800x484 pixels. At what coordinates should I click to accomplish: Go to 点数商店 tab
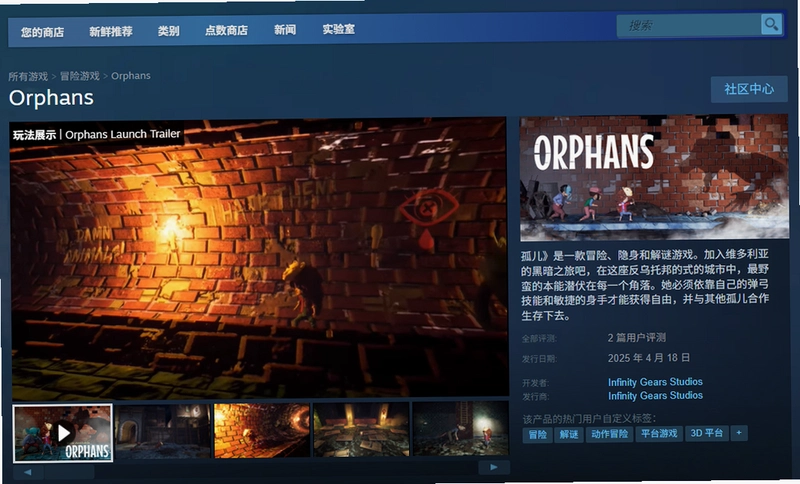pyautogui.click(x=226, y=31)
